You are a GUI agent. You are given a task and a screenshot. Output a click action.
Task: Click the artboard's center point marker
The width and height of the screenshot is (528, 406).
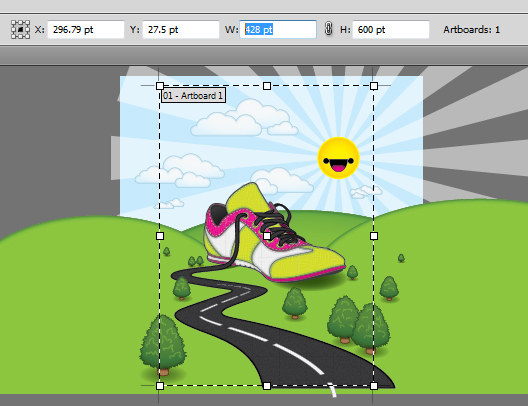click(267, 236)
